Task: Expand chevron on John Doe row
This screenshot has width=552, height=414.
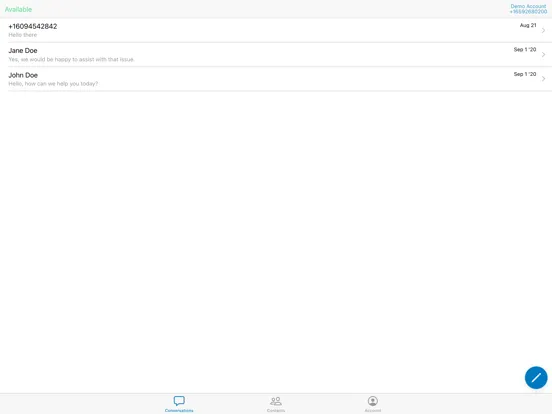Action: pyautogui.click(x=544, y=79)
